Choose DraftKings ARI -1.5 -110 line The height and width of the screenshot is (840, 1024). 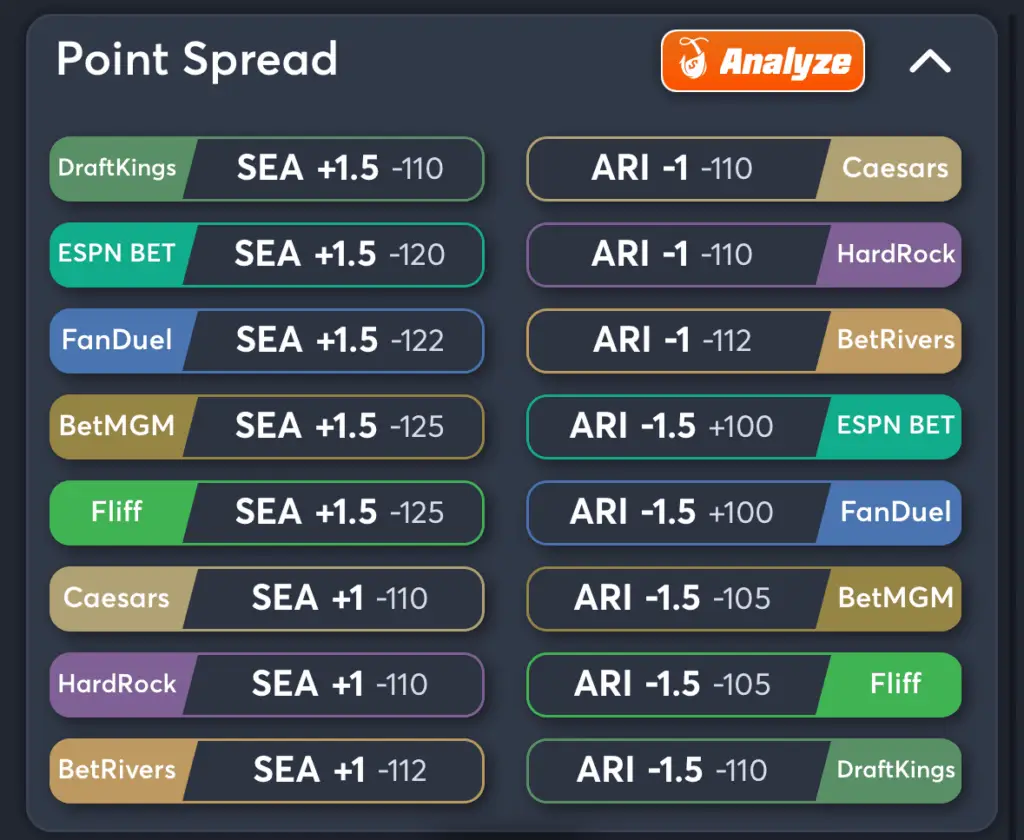click(x=744, y=771)
